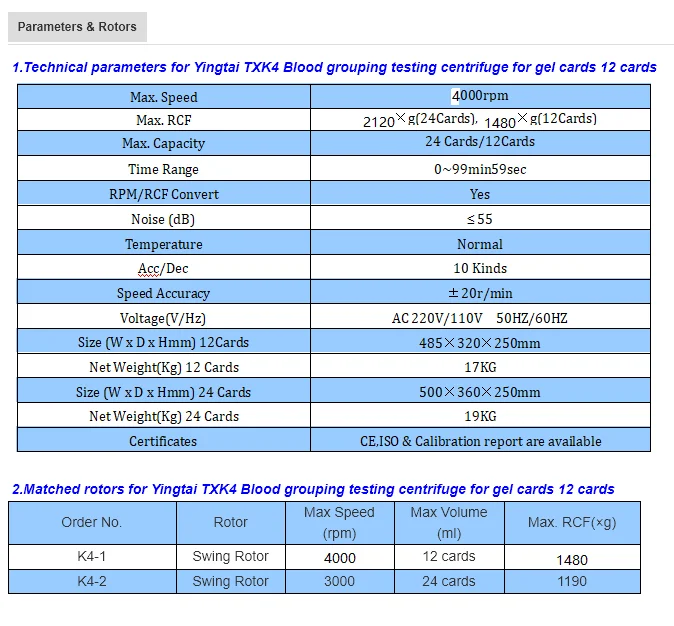Click the Rotor column header

231,523
